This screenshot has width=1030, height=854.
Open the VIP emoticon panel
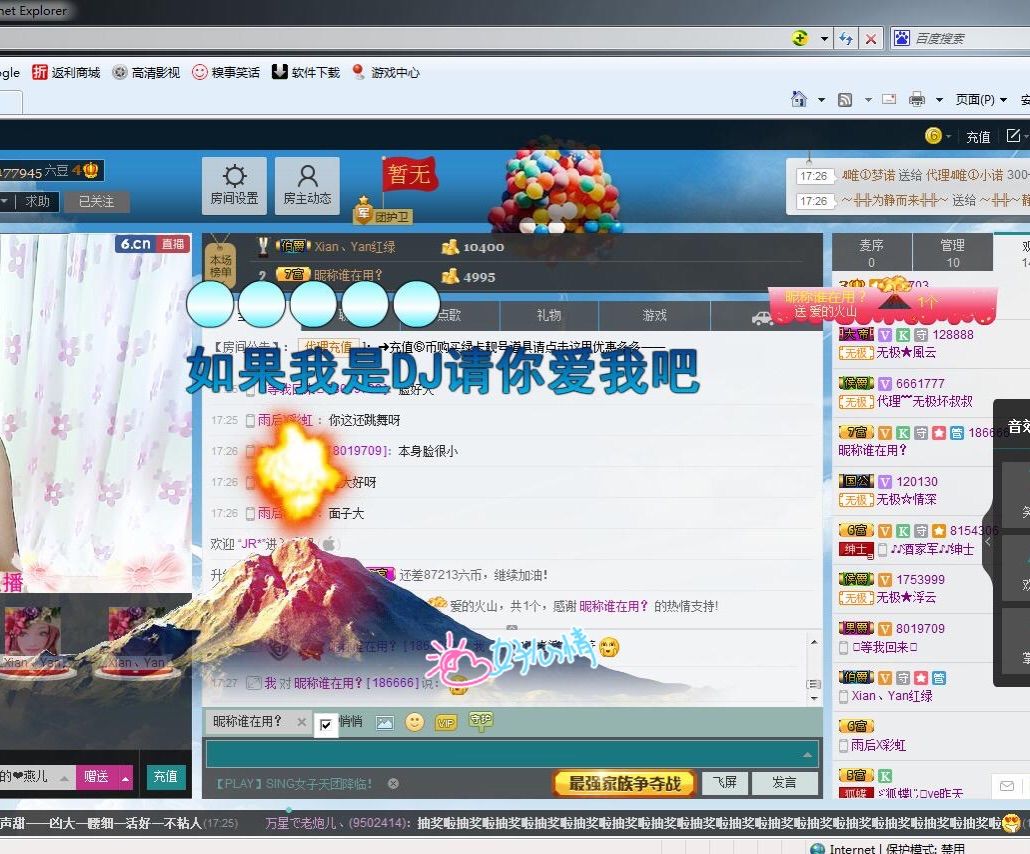(446, 723)
